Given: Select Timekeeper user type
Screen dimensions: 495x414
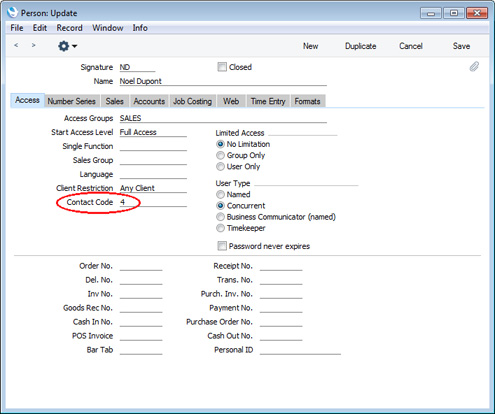Looking at the screenshot, I should pos(220,228).
